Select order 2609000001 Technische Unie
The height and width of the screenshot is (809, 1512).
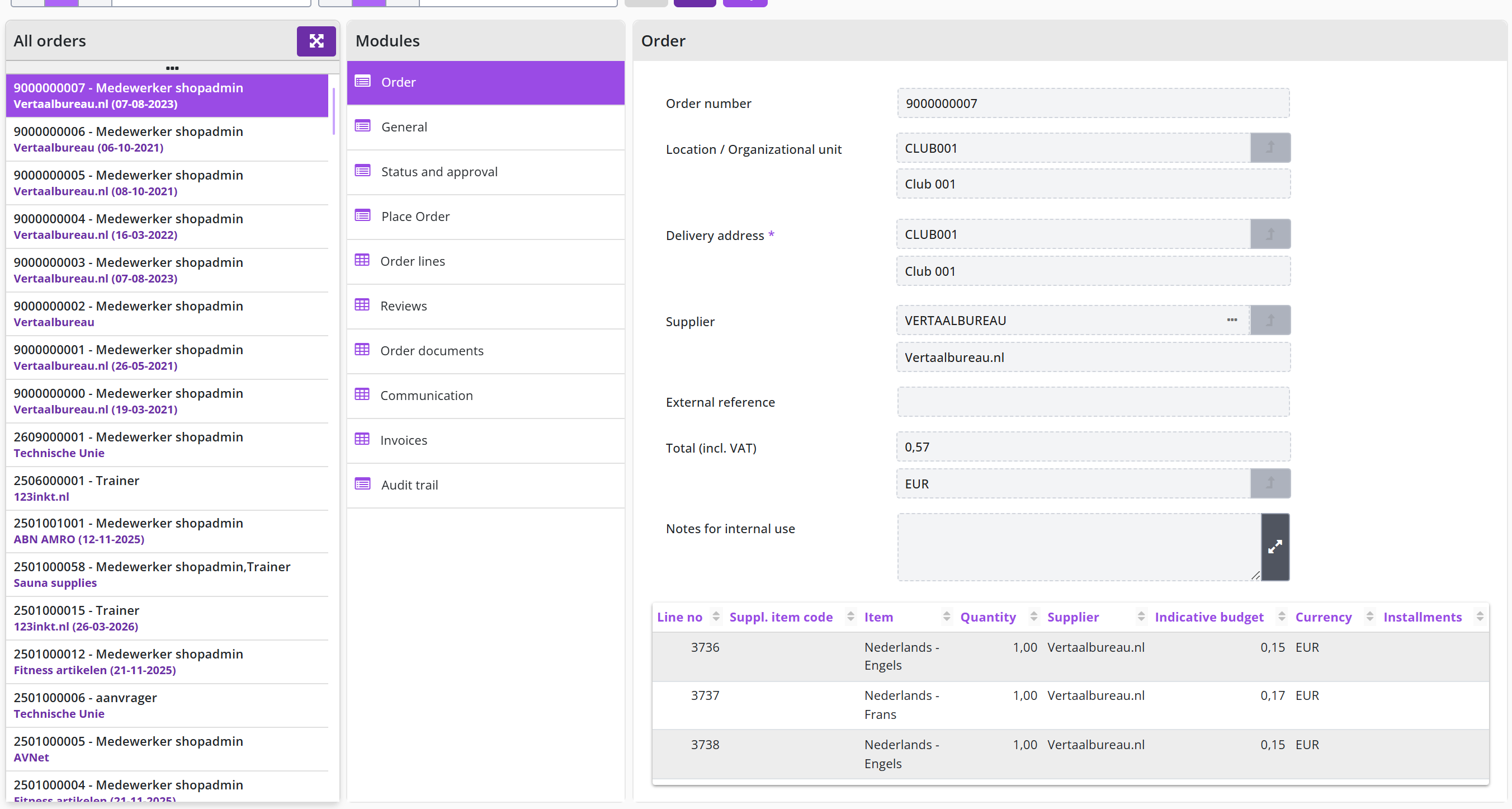click(x=167, y=444)
